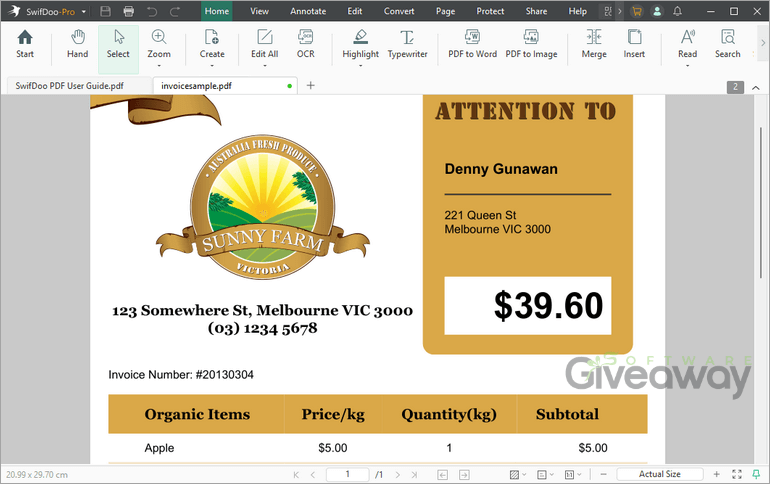This screenshot has height=484, width=770.
Task: Collapse the ribbon with the up chevron
Action: tap(756, 87)
